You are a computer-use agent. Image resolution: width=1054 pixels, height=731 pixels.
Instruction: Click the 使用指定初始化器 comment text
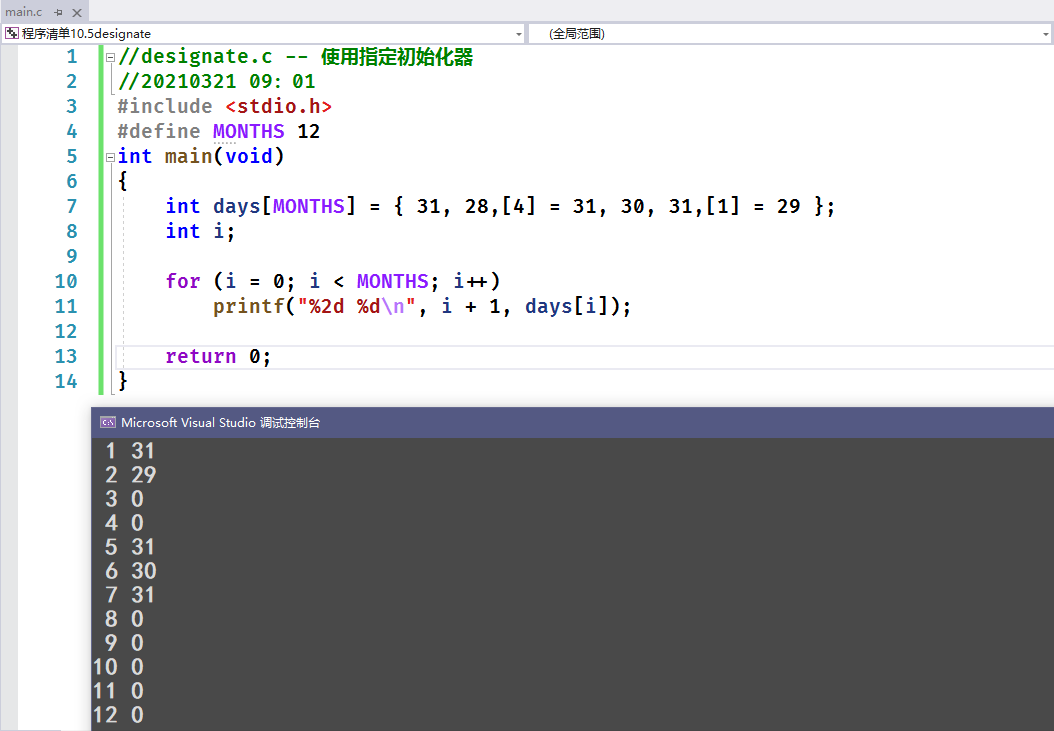[x=397, y=56]
